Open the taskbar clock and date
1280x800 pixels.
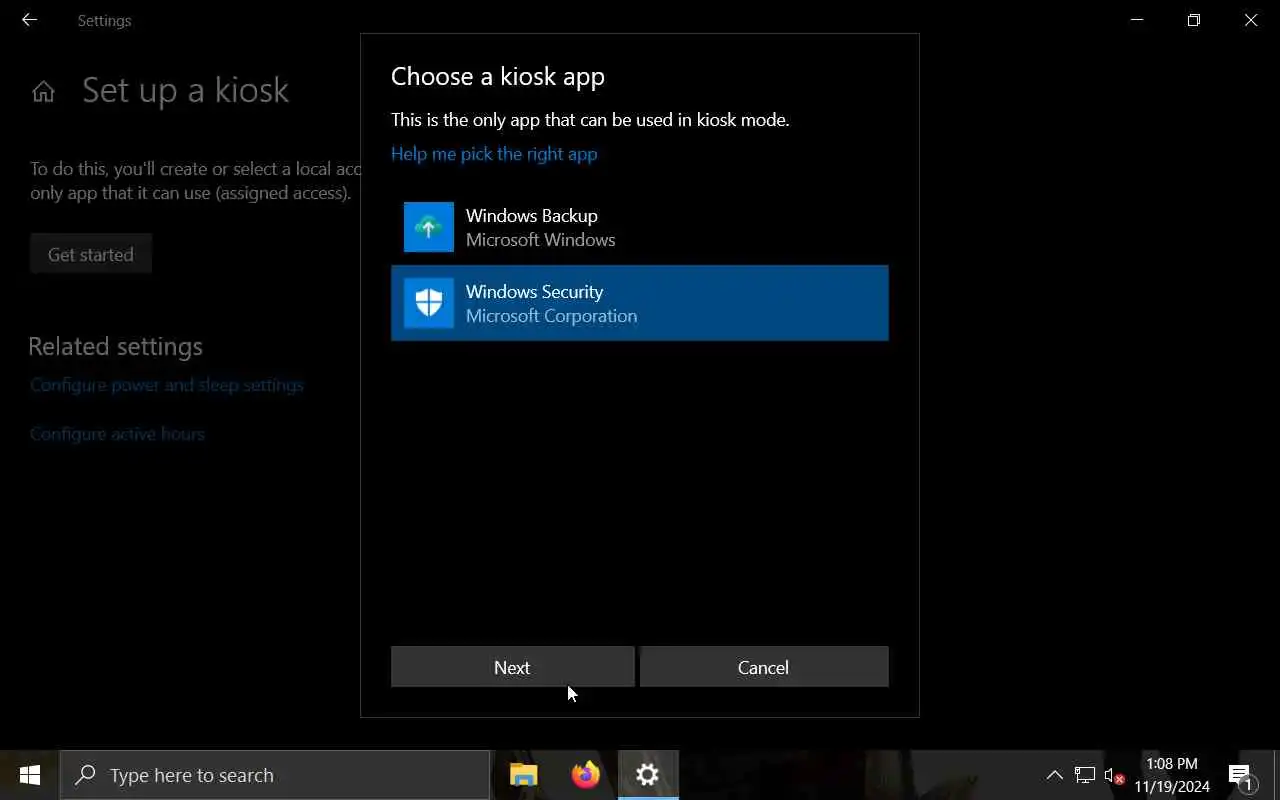click(1172, 775)
